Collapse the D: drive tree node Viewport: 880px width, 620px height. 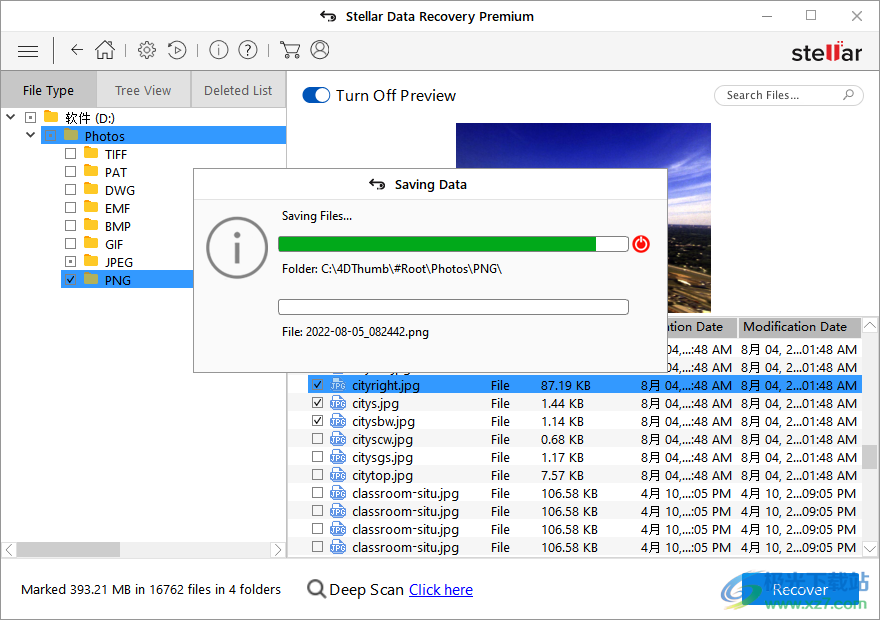pos(11,117)
